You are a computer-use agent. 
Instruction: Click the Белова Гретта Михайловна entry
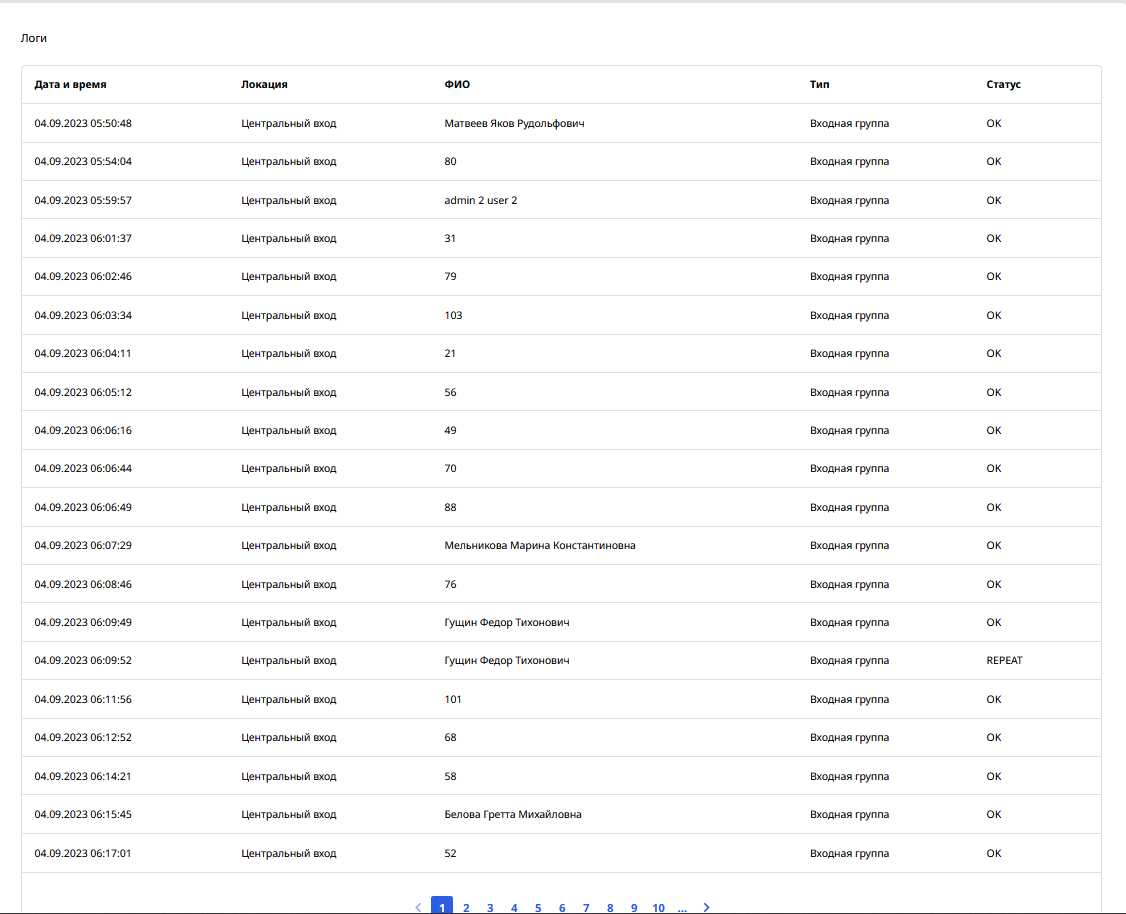[513, 815]
